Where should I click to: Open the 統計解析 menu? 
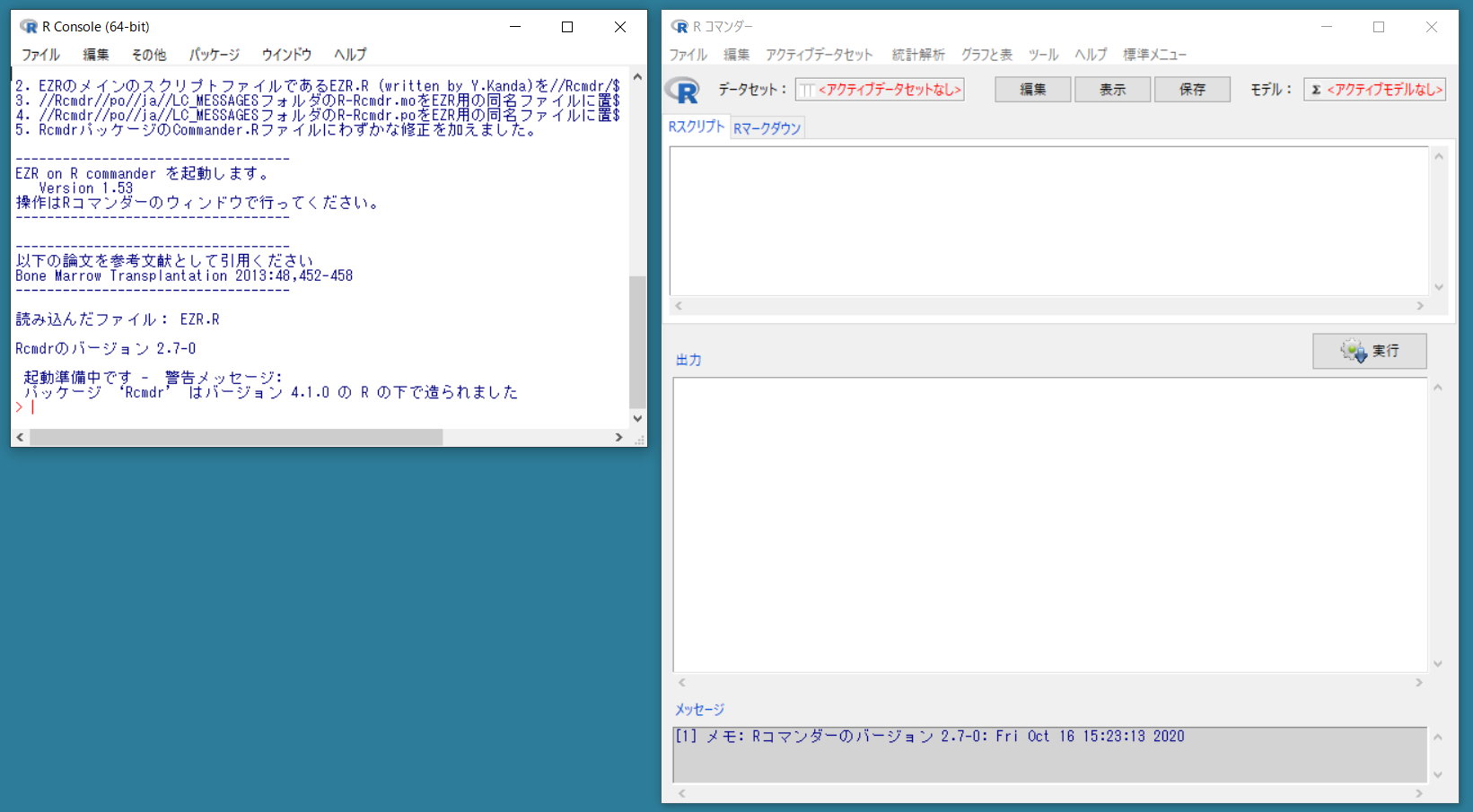coord(918,55)
